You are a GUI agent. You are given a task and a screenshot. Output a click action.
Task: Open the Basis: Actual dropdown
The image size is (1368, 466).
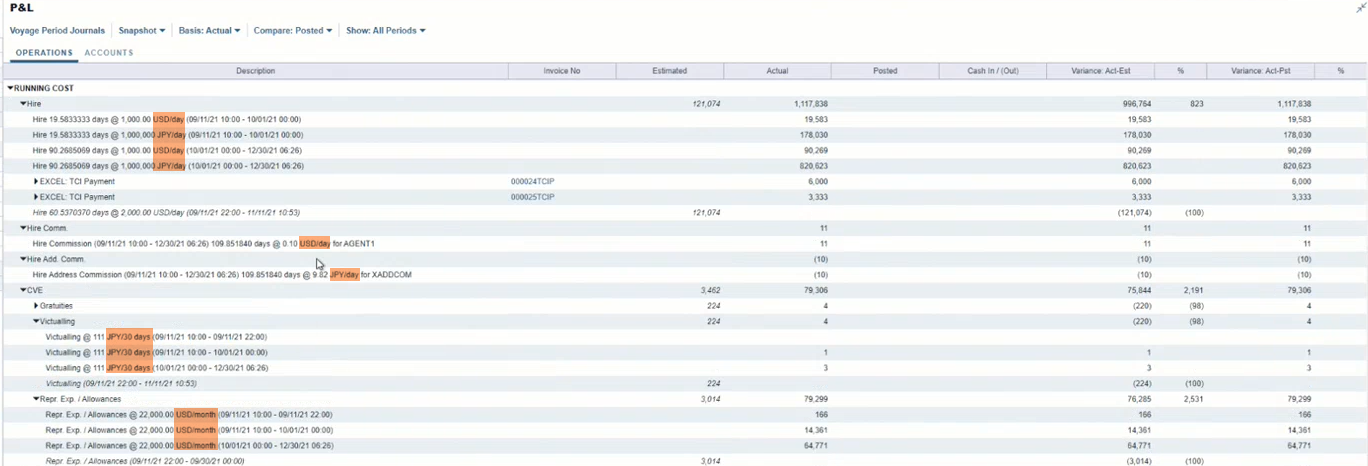(x=209, y=31)
